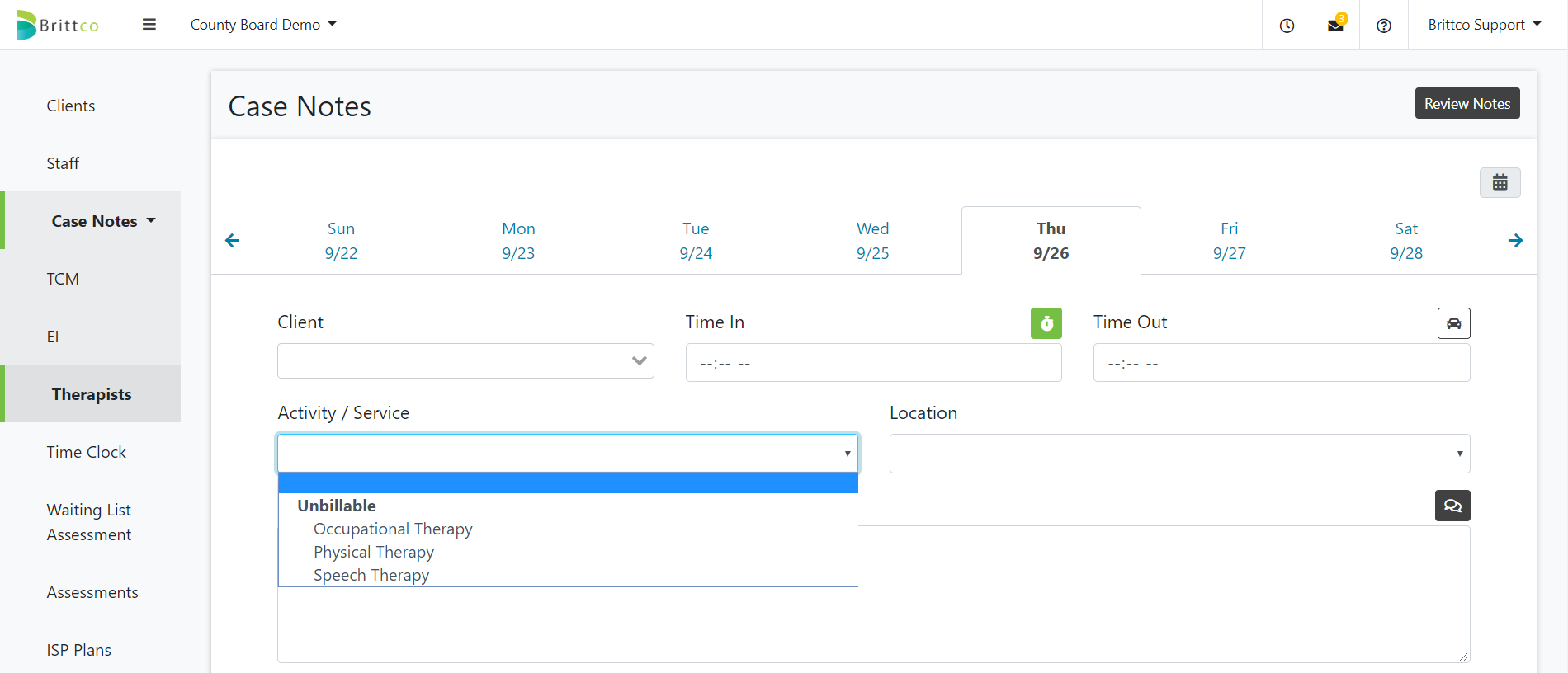The width and height of the screenshot is (1568, 673).
Task: Open the Location dropdown
Action: (x=1179, y=454)
